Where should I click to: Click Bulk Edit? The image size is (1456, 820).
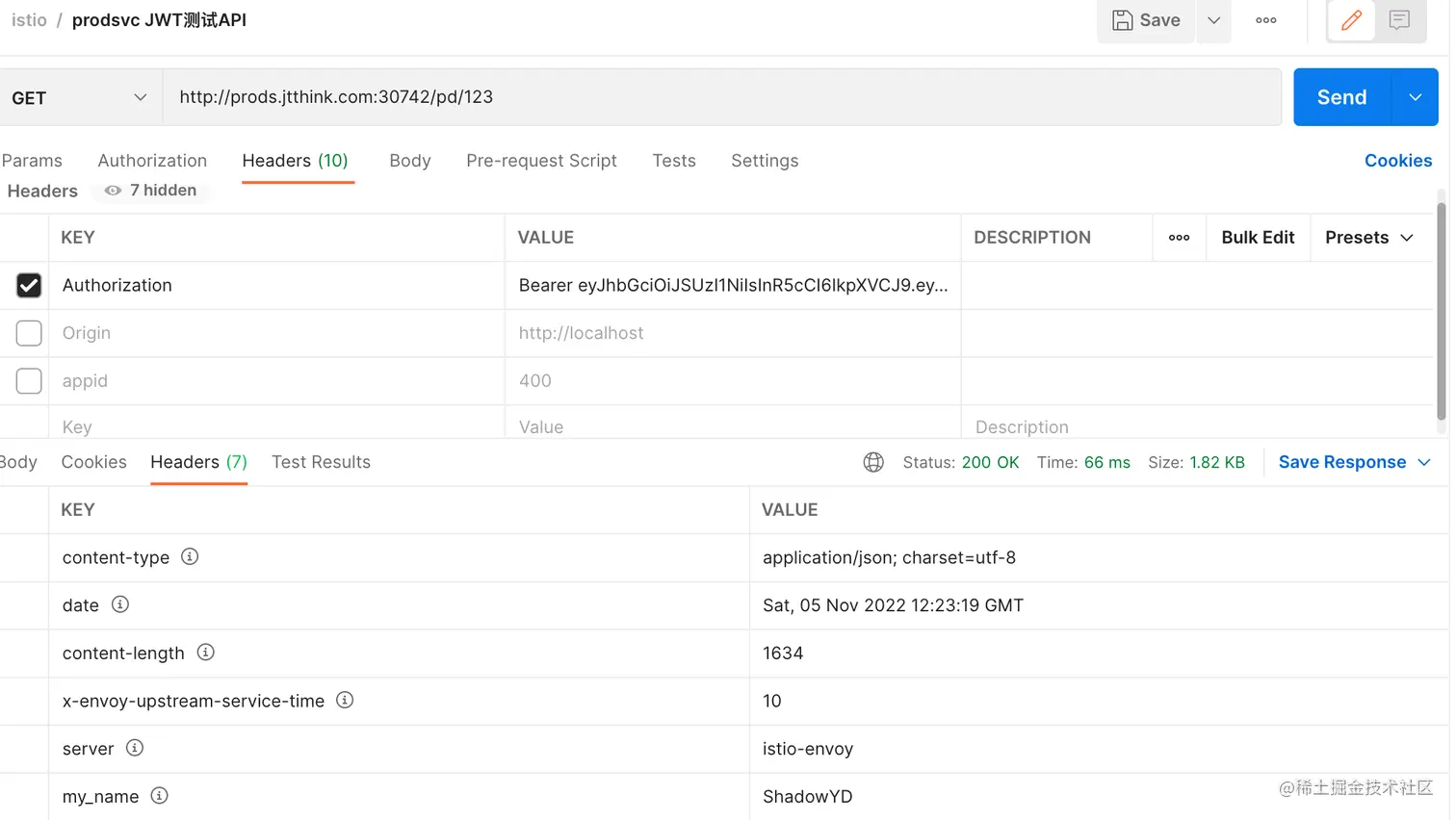pyautogui.click(x=1258, y=238)
